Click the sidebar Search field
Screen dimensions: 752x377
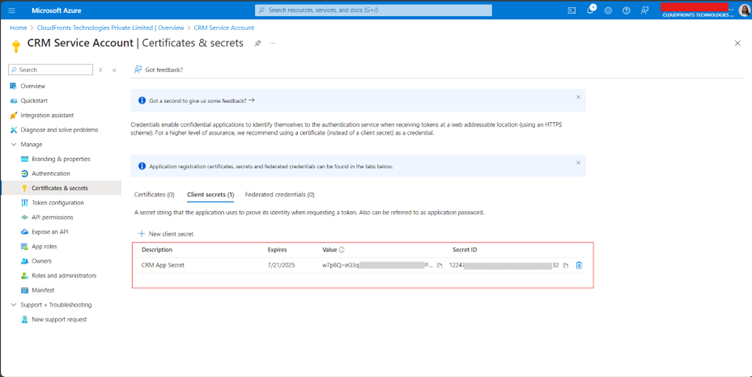[50, 70]
